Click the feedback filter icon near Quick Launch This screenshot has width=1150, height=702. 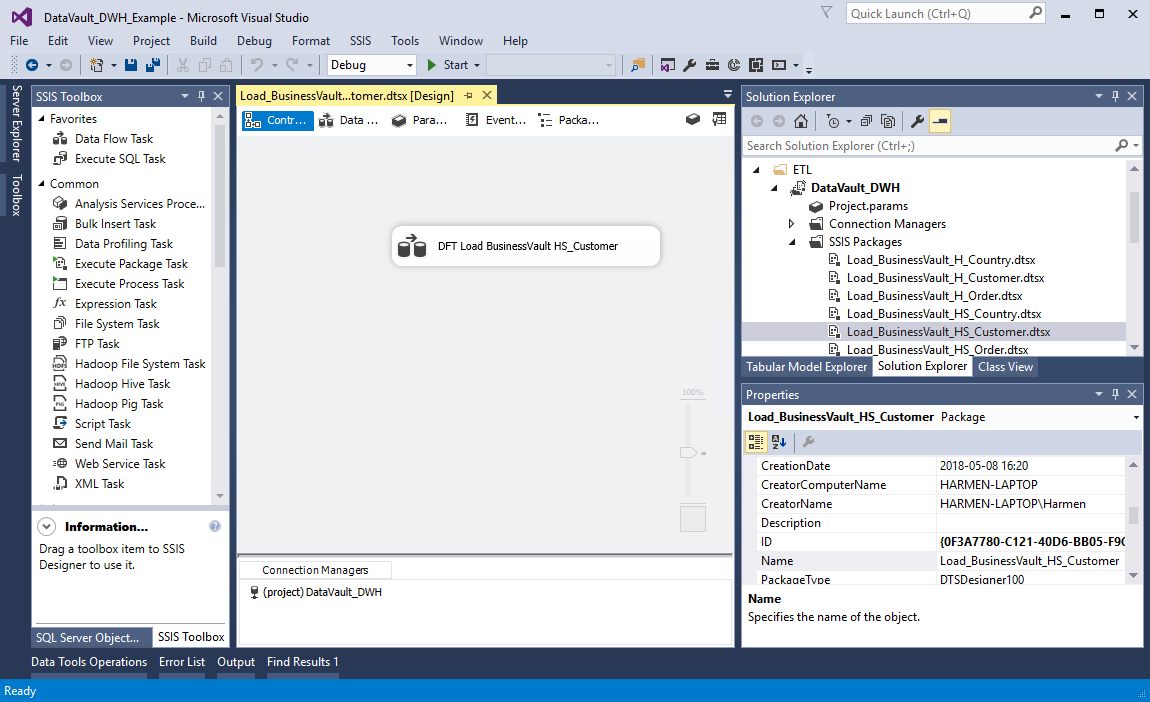click(x=827, y=12)
